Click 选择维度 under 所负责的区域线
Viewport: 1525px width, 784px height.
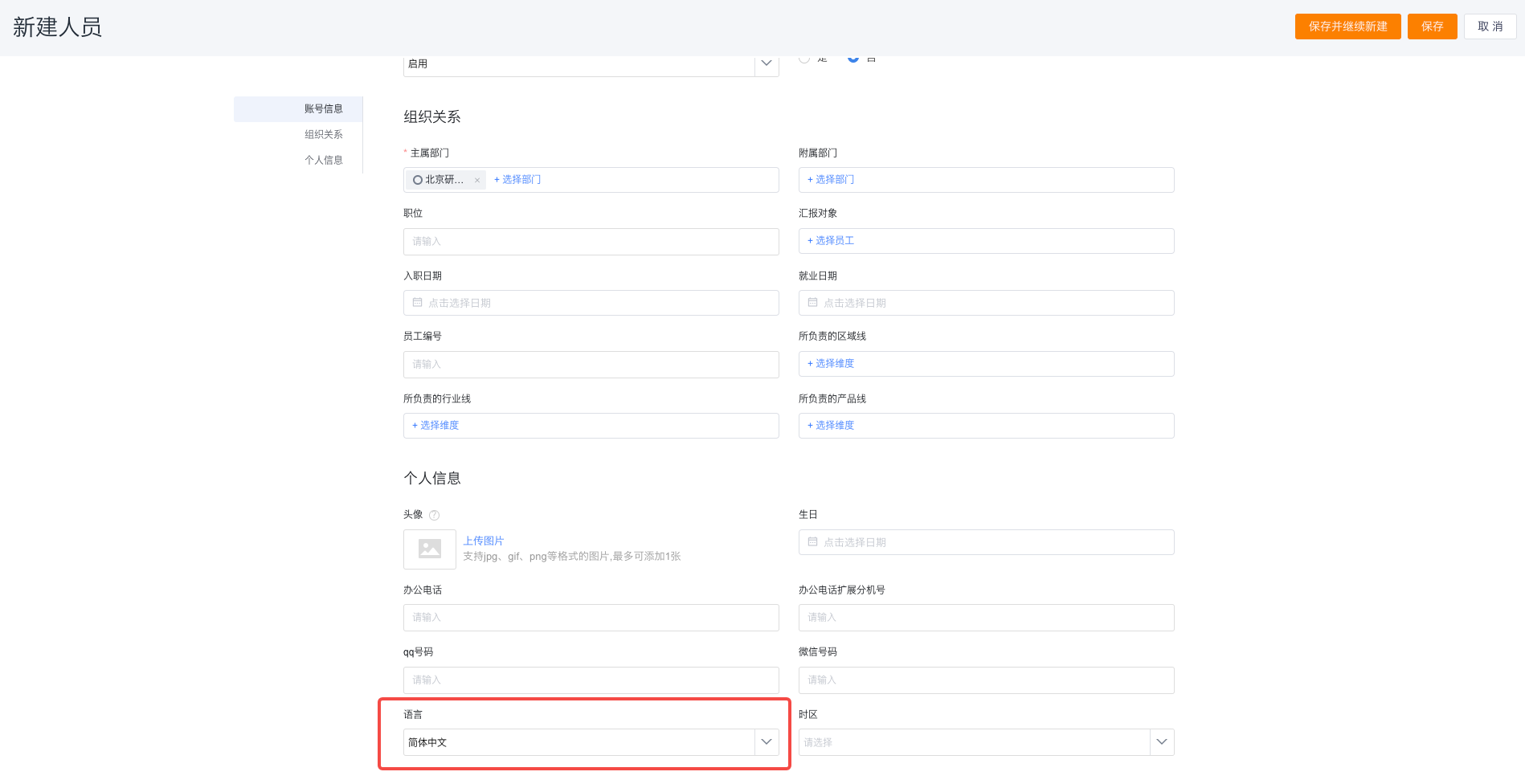[831, 364]
